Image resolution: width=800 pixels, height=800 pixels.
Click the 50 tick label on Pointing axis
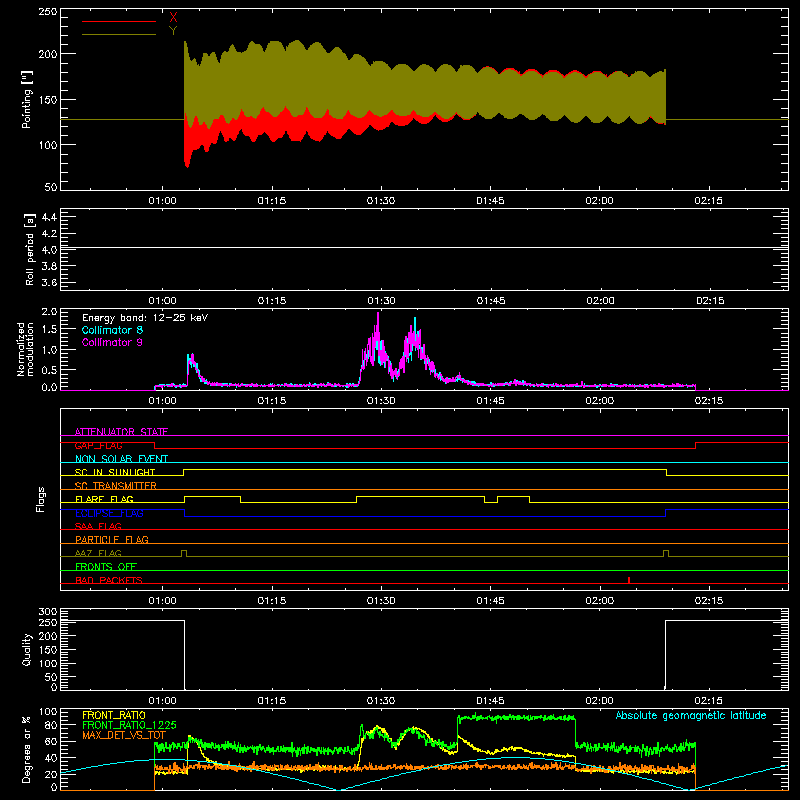pyautogui.click(x=51, y=187)
